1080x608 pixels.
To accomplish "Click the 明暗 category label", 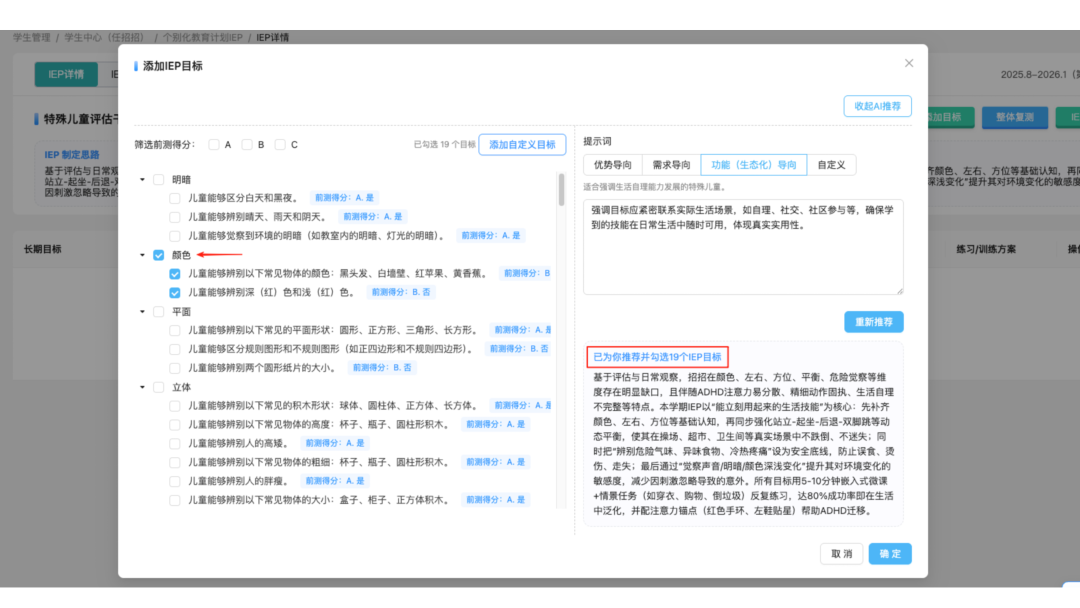I will coord(181,180).
